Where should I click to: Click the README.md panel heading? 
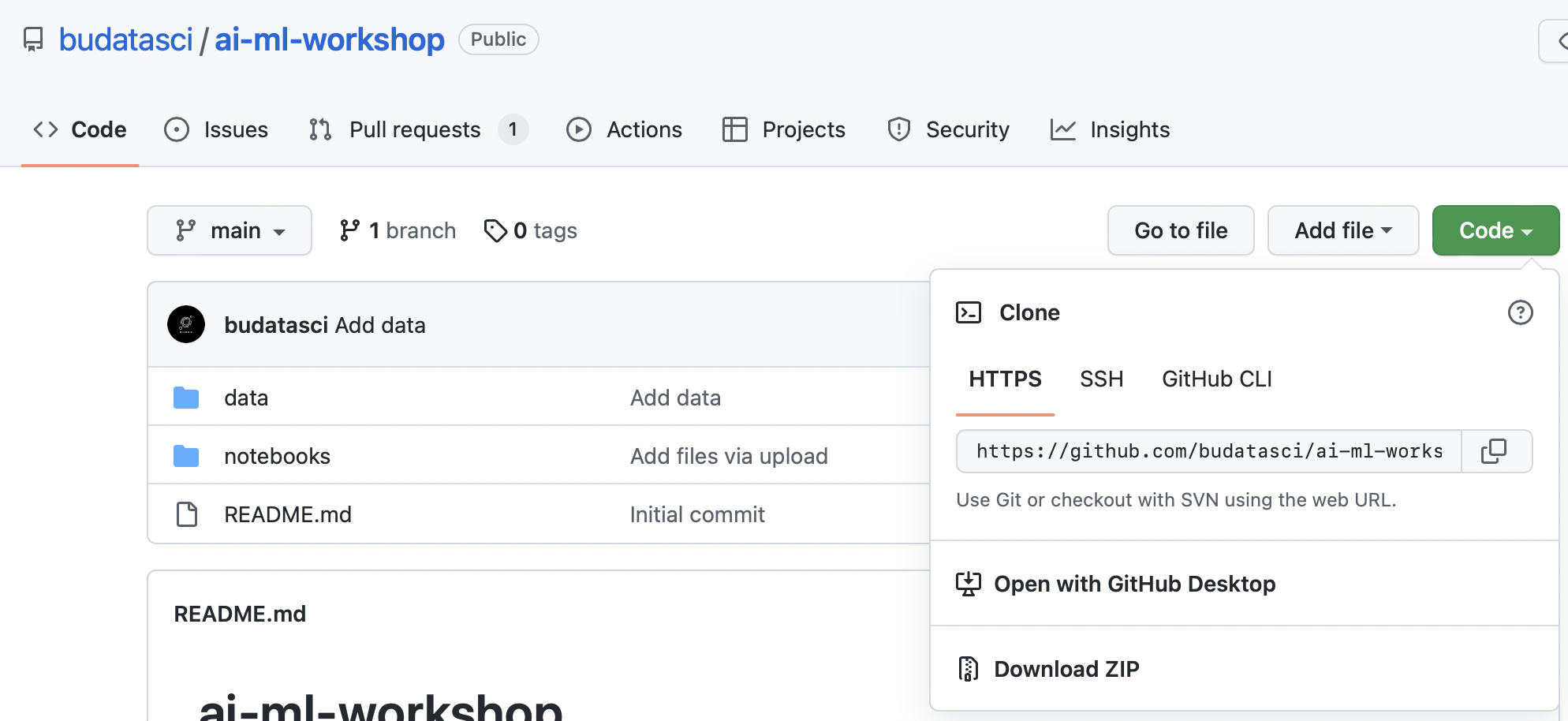click(240, 614)
